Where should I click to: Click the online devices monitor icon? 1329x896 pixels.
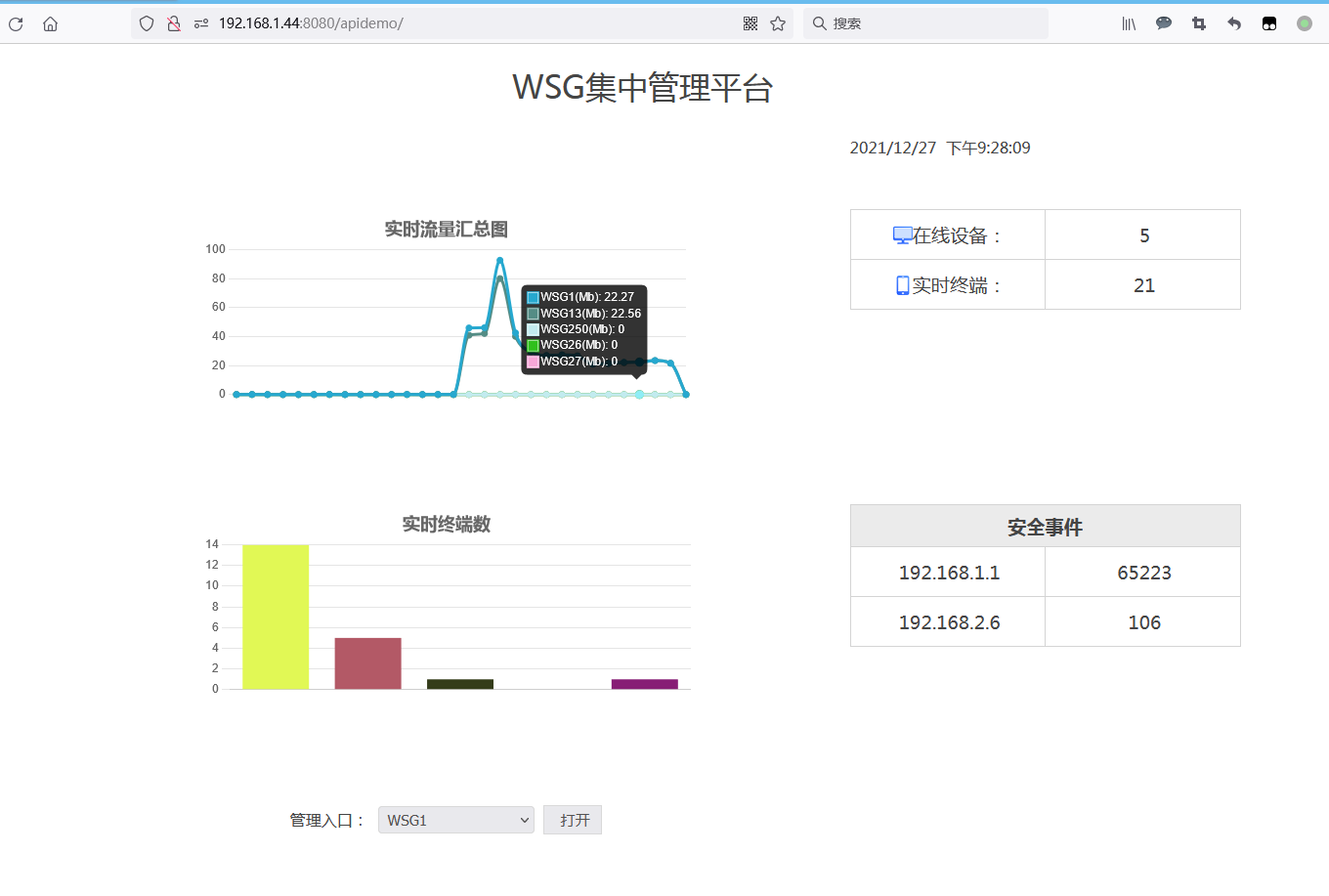click(x=902, y=235)
